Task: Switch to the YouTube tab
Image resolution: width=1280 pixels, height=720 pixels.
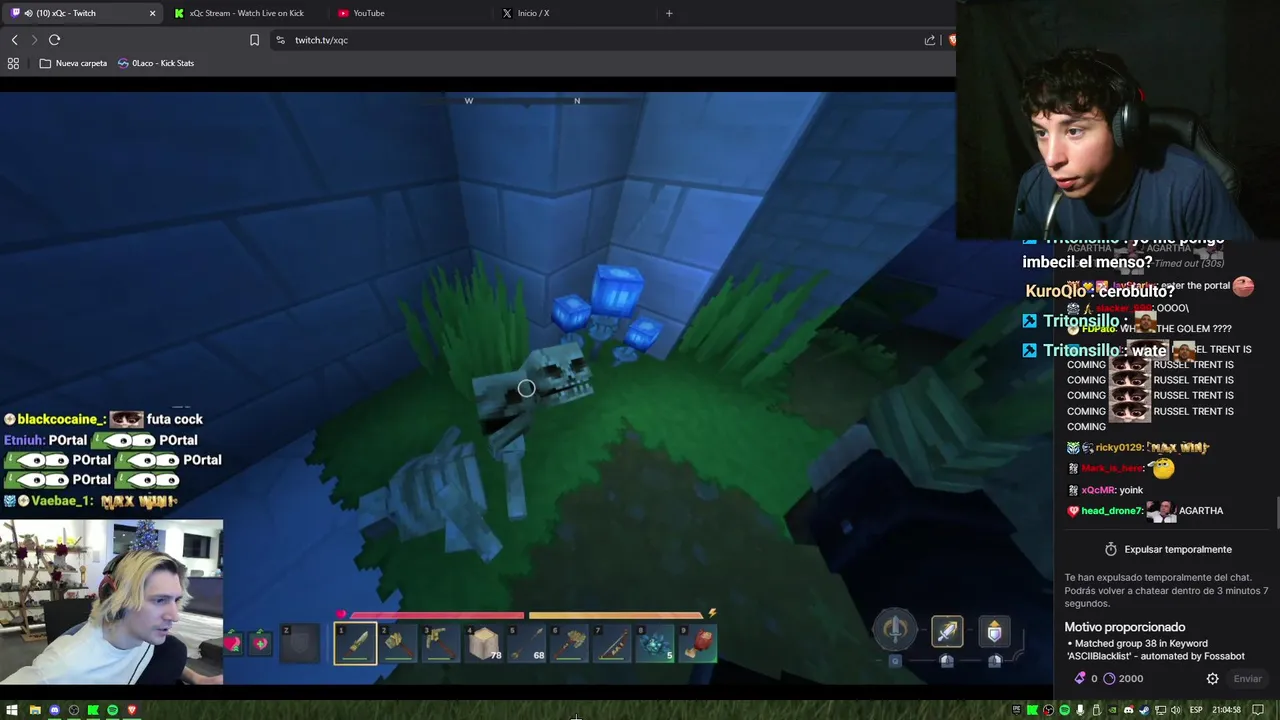Action: 410,13
